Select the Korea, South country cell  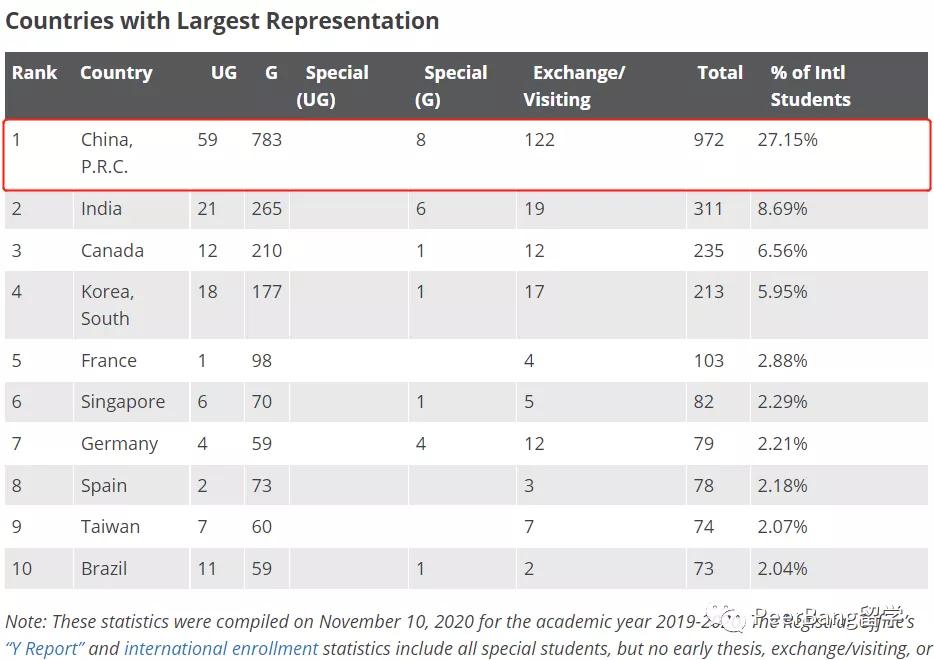[x=107, y=305]
